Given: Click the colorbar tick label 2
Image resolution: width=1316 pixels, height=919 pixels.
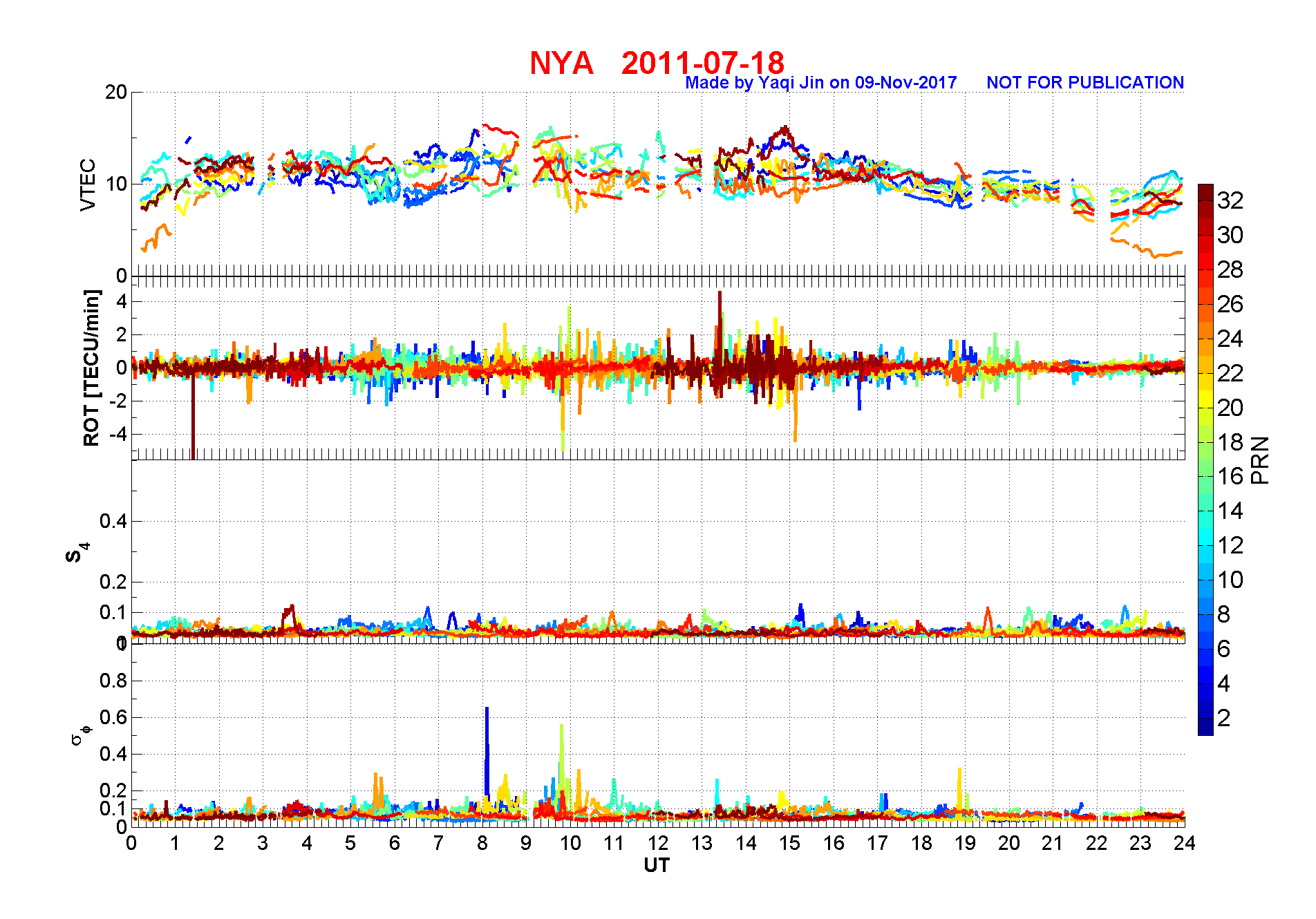Looking at the screenshot, I should click(1223, 718).
